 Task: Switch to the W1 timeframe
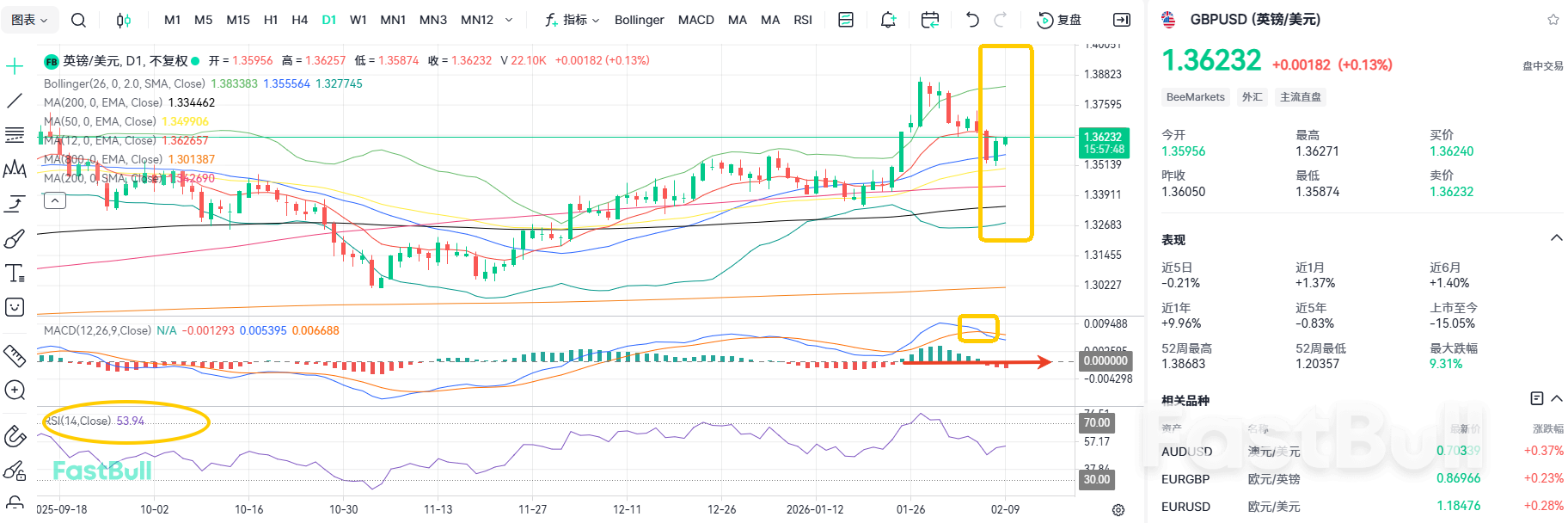[x=358, y=20]
